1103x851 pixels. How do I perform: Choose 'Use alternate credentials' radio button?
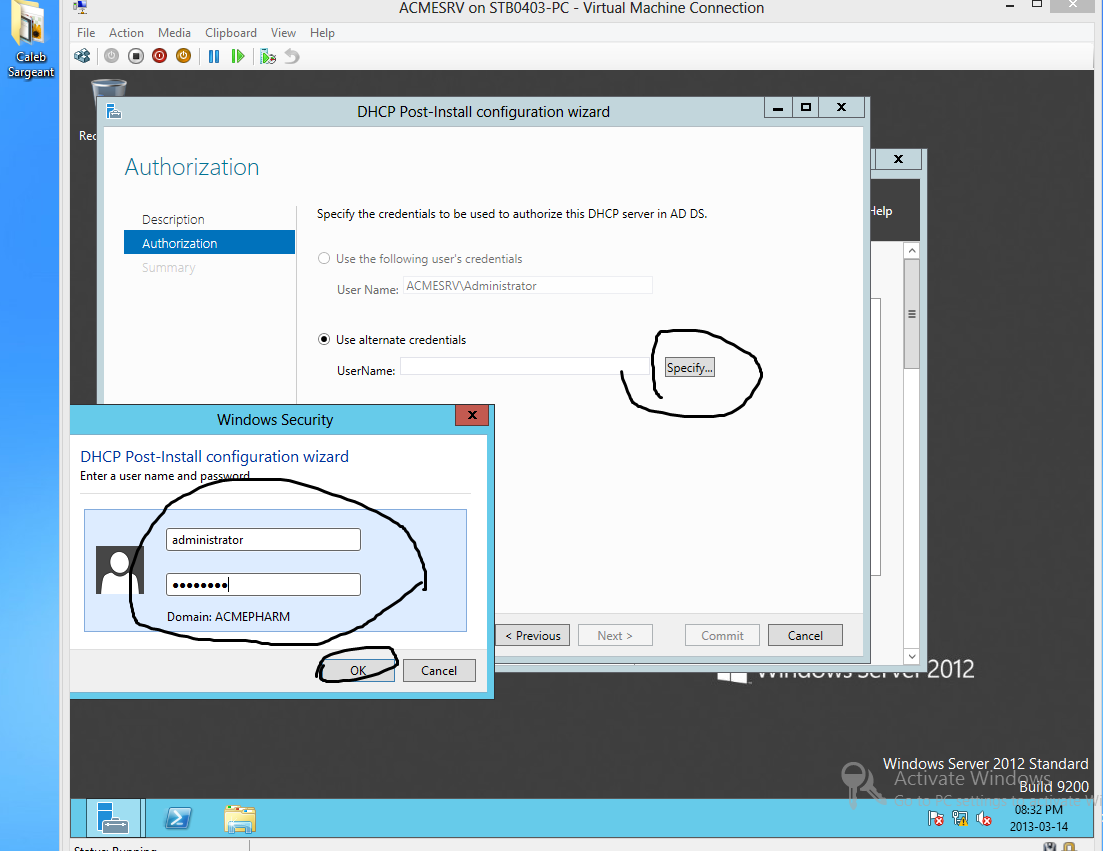pyautogui.click(x=324, y=339)
